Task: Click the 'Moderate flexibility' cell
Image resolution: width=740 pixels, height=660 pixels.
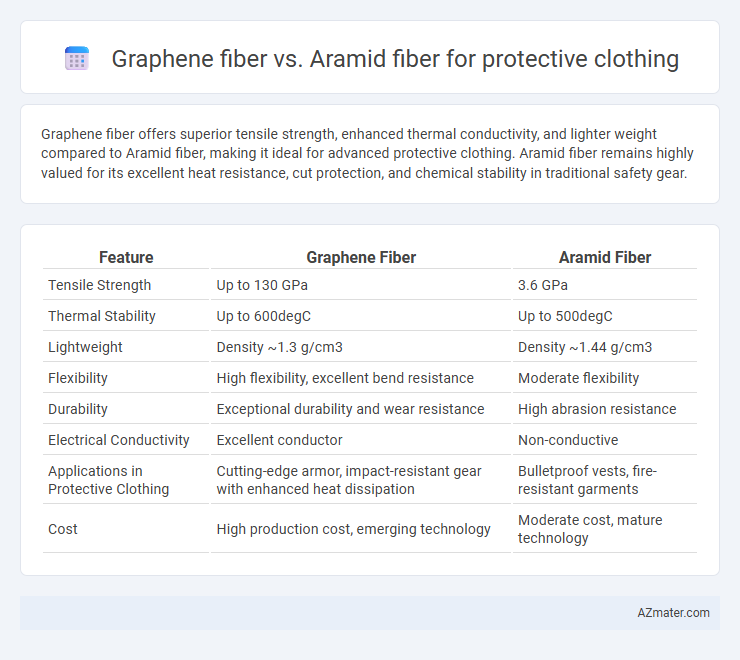Action: (578, 378)
